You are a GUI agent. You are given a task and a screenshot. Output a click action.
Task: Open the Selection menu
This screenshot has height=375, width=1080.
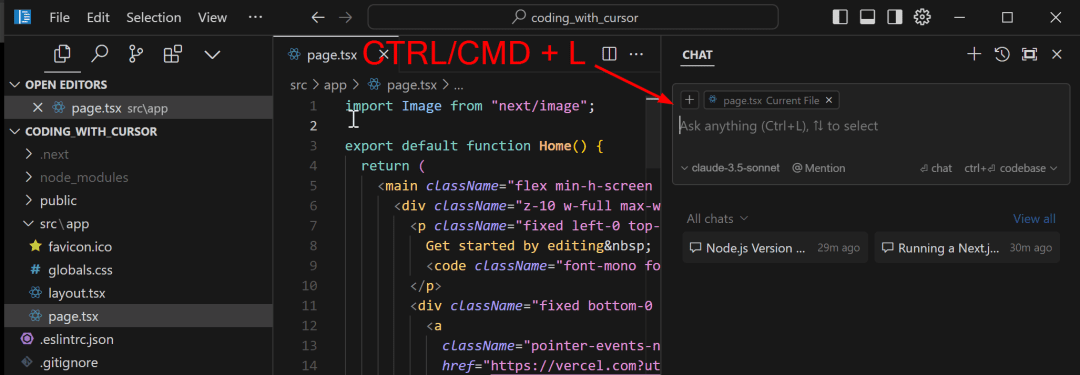coord(154,17)
